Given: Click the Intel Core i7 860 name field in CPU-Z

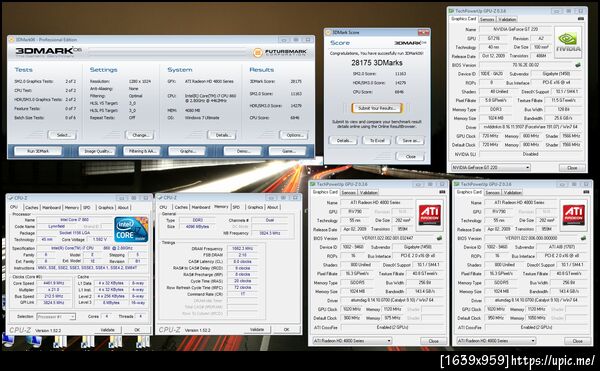Looking at the screenshot, I should click(x=75, y=220).
